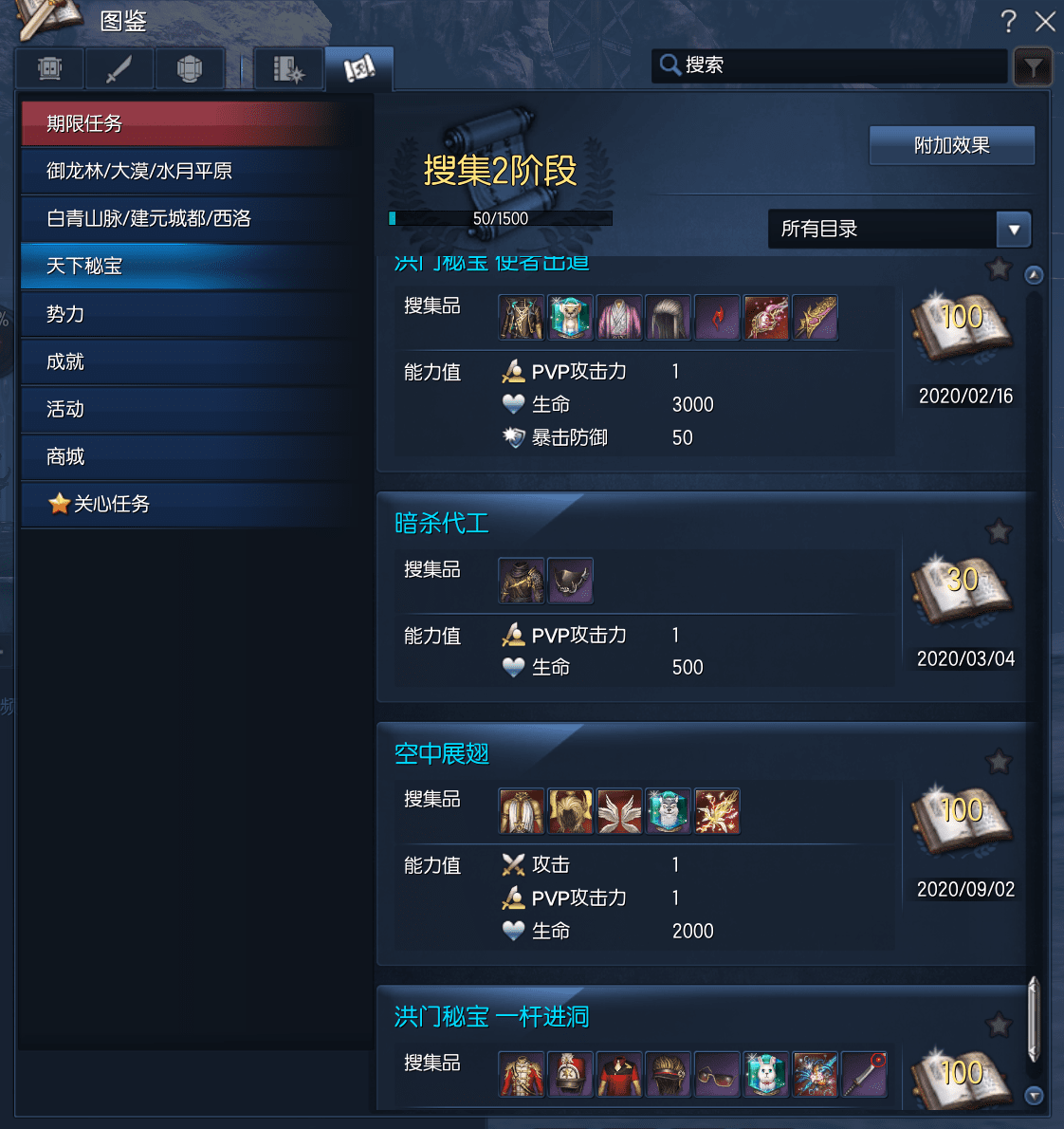Select the helmet item in 暗杀代工
Image resolution: width=1064 pixels, height=1129 pixels.
click(570, 581)
